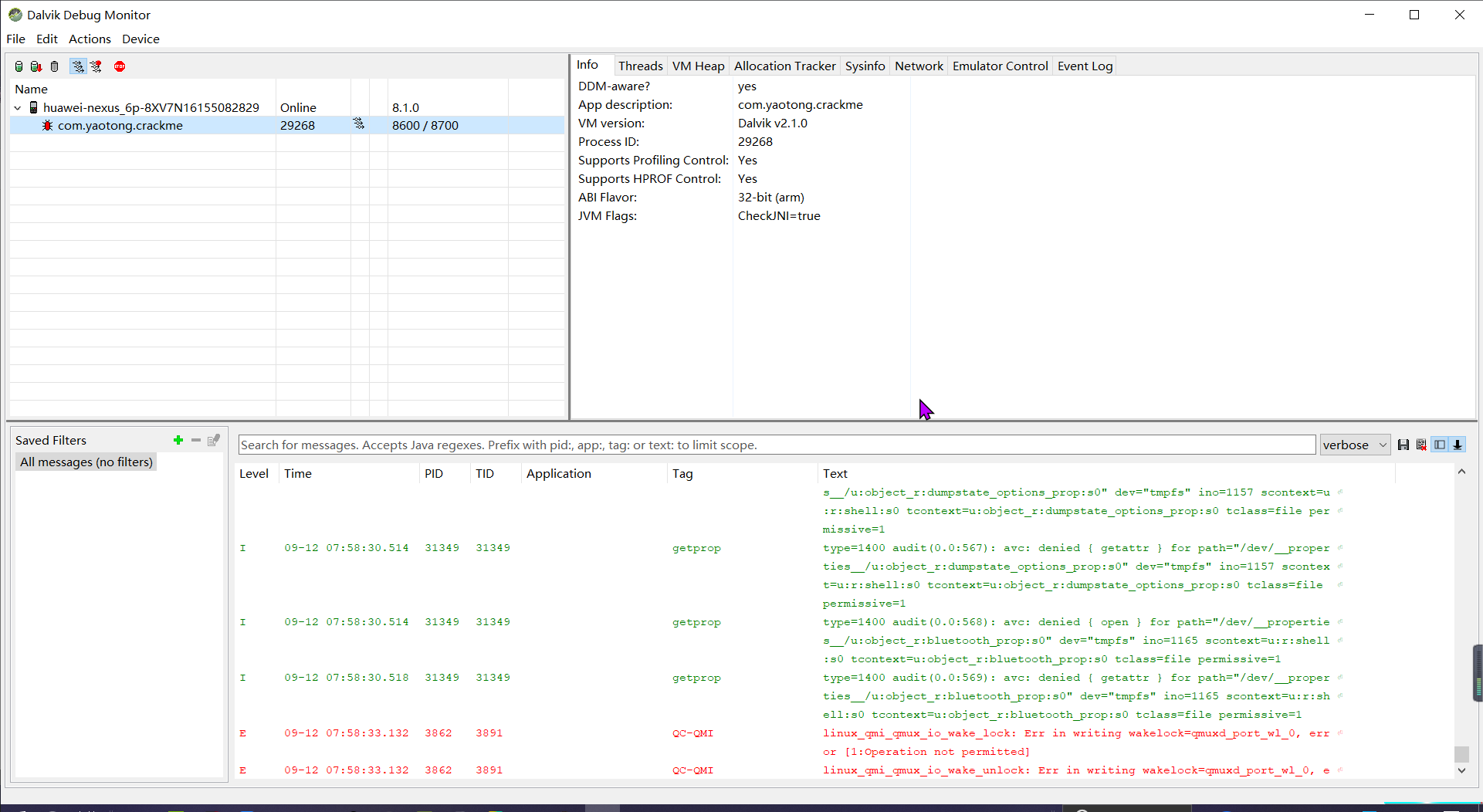Screen dimensions: 1483x812
Task: Click the 8600 / 8700 port cell
Action: 425,125
